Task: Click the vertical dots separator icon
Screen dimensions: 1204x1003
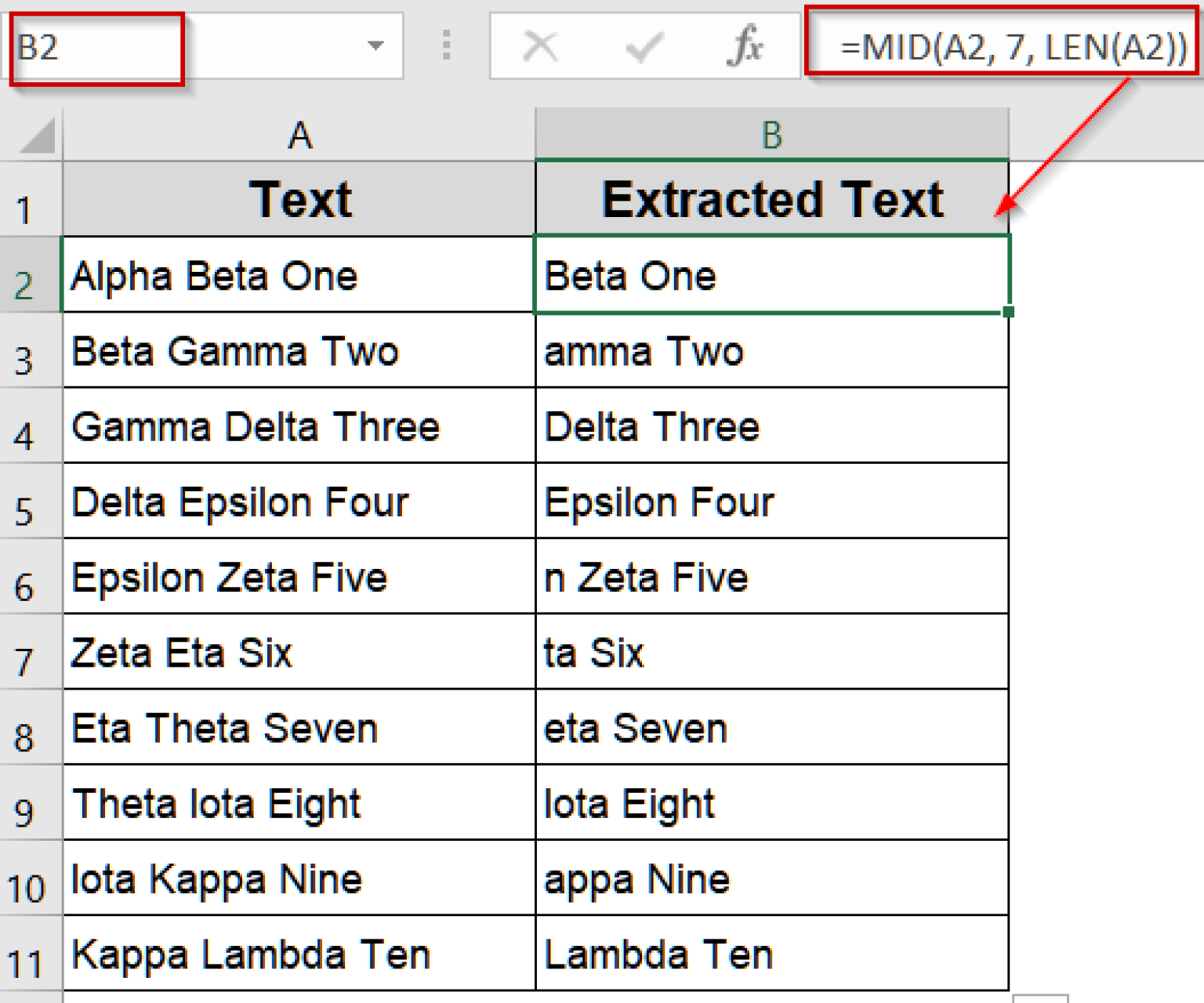Action: pos(447,45)
